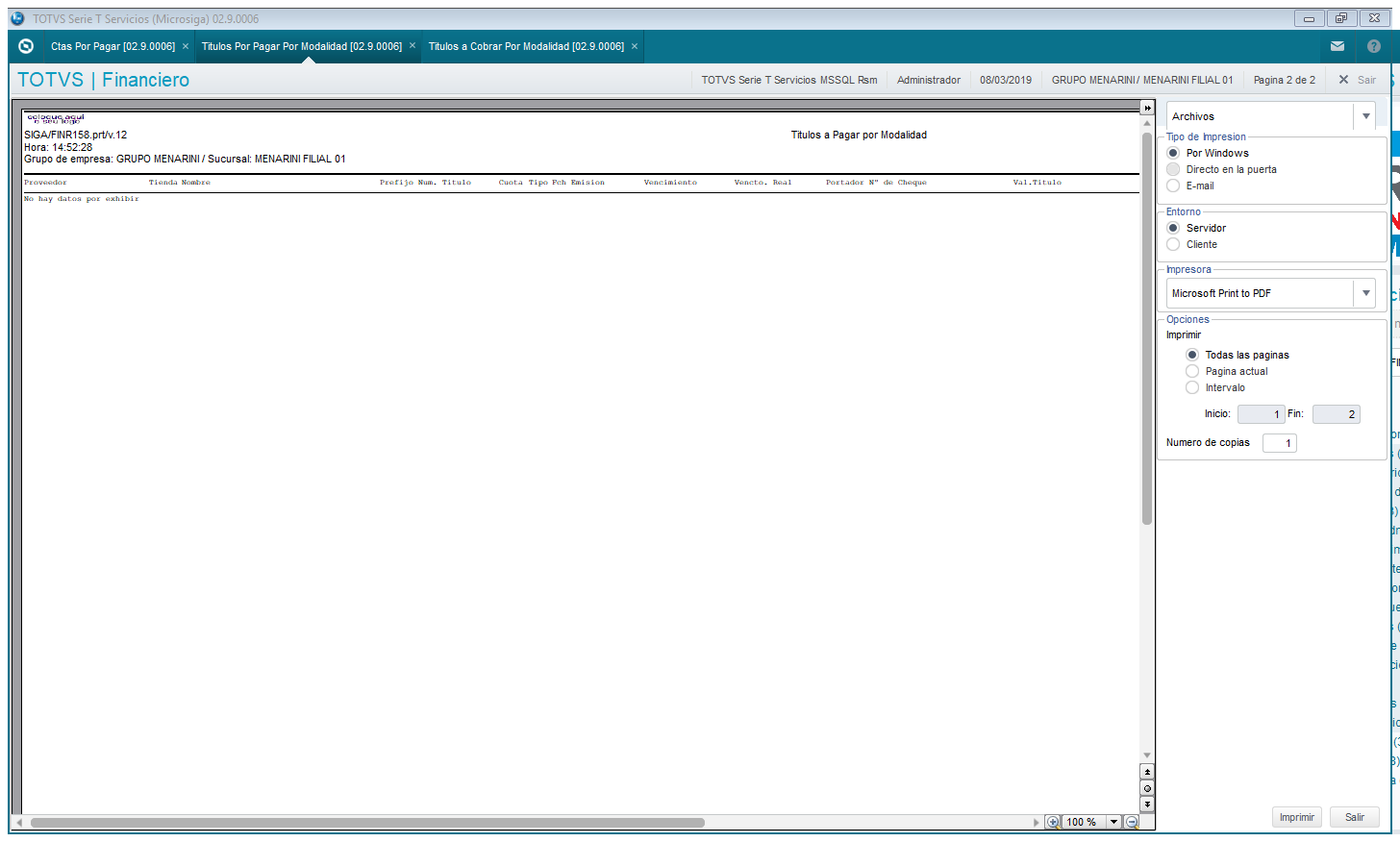Open the Impresora printer dropdown
This screenshot has width=1400, height=842.
click(1365, 293)
